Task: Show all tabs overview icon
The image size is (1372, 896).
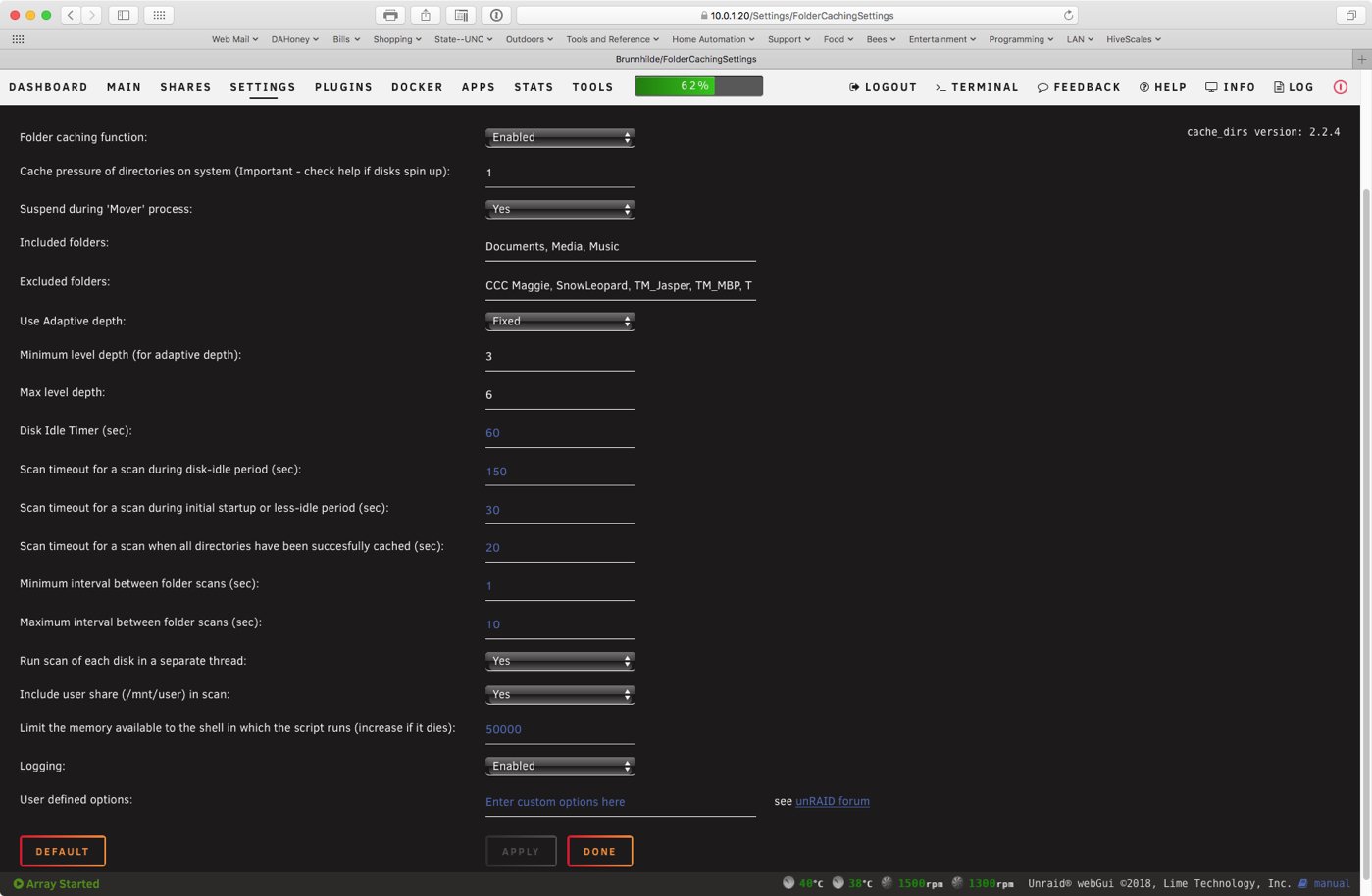Action: pos(1350,15)
